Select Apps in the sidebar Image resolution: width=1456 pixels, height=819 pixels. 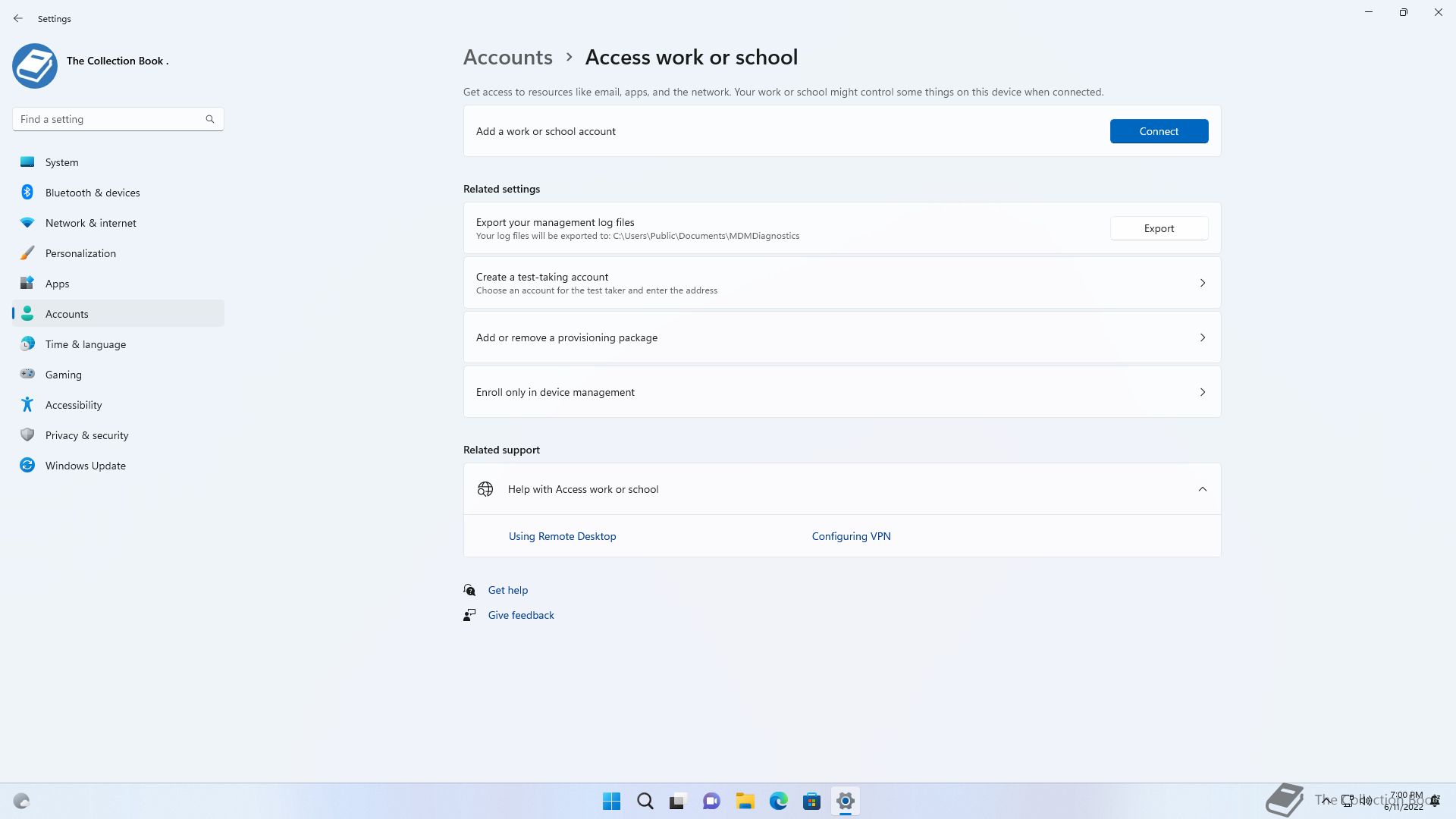pos(58,284)
